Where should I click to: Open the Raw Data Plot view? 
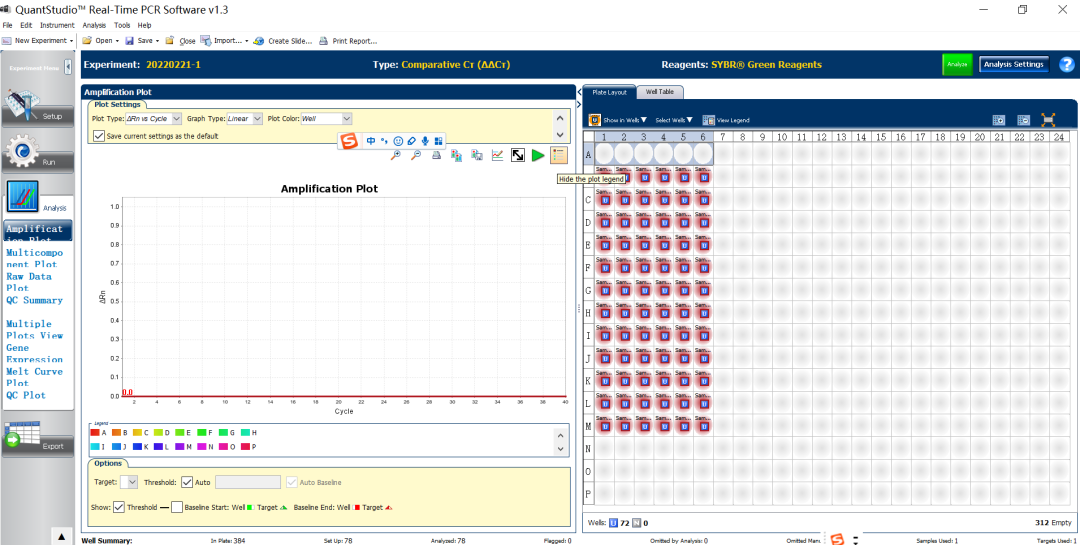[x=29, y=282]
